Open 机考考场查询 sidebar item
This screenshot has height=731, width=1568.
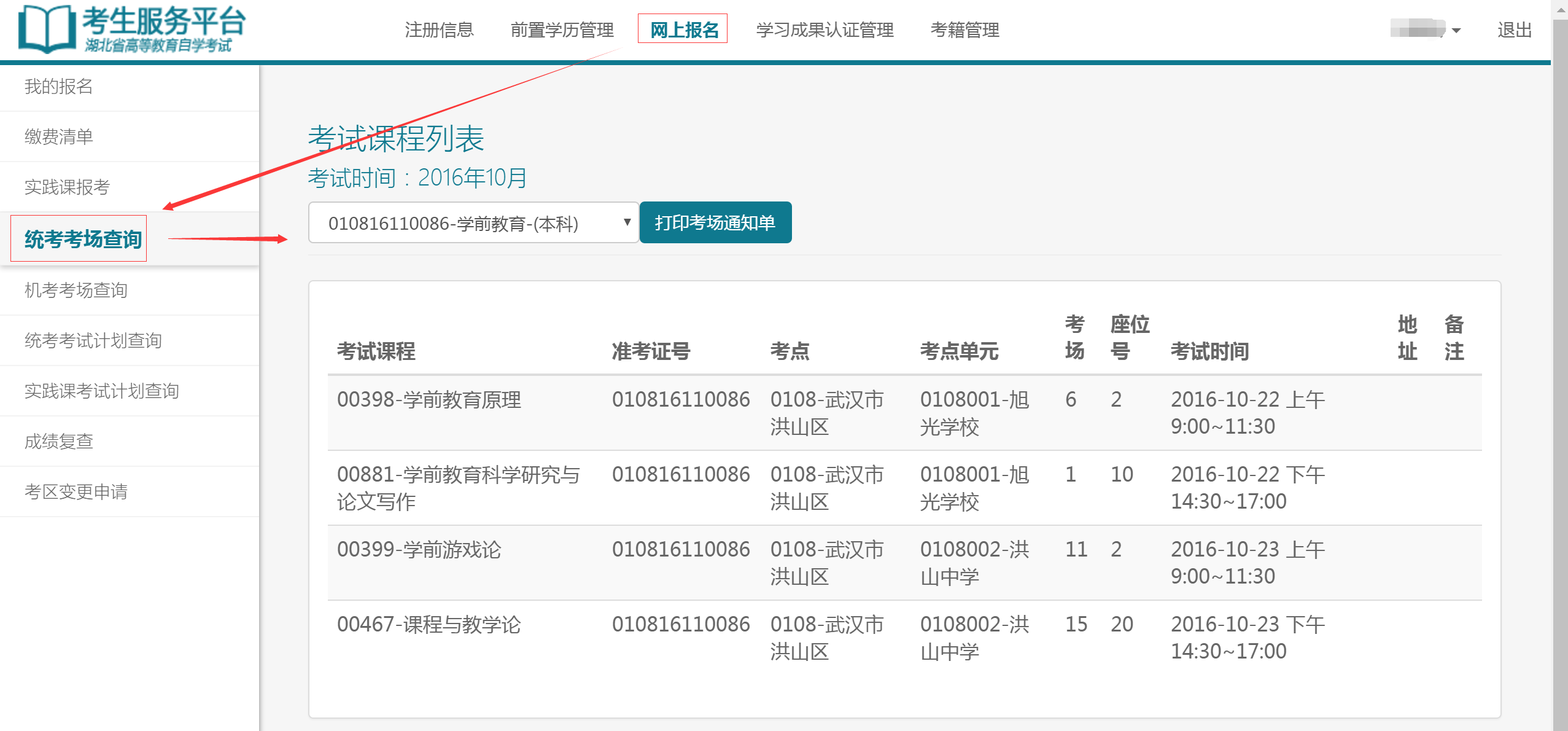[x=76, y=290]
